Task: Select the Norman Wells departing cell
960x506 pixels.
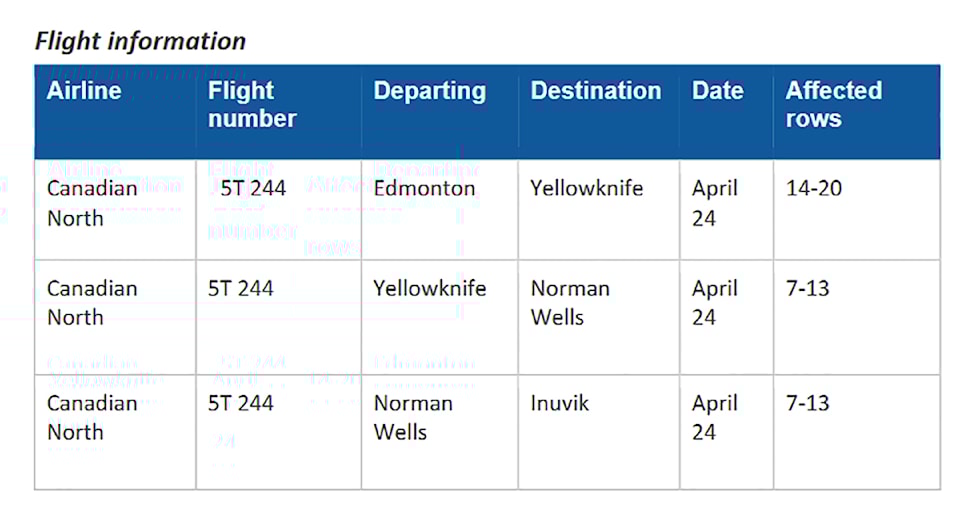Action: tap(413, 418)
